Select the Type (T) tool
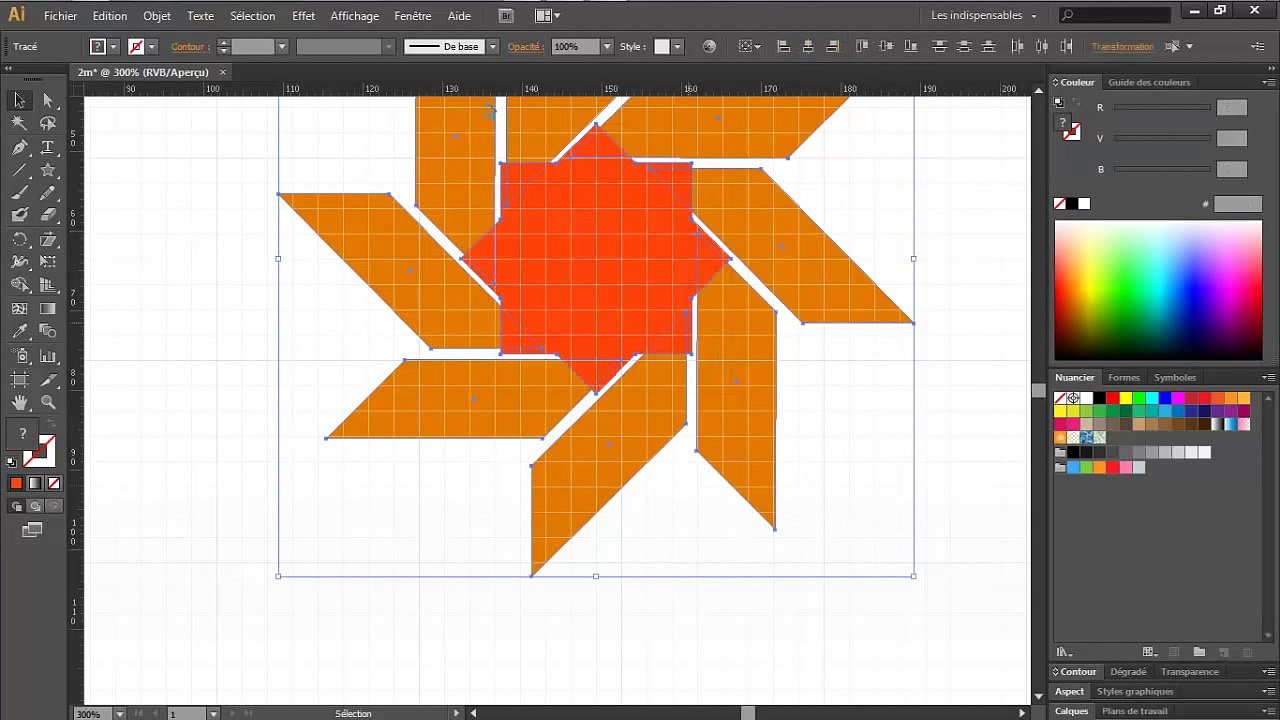Viewport: 1280px width, 720px height. [48, 147]
